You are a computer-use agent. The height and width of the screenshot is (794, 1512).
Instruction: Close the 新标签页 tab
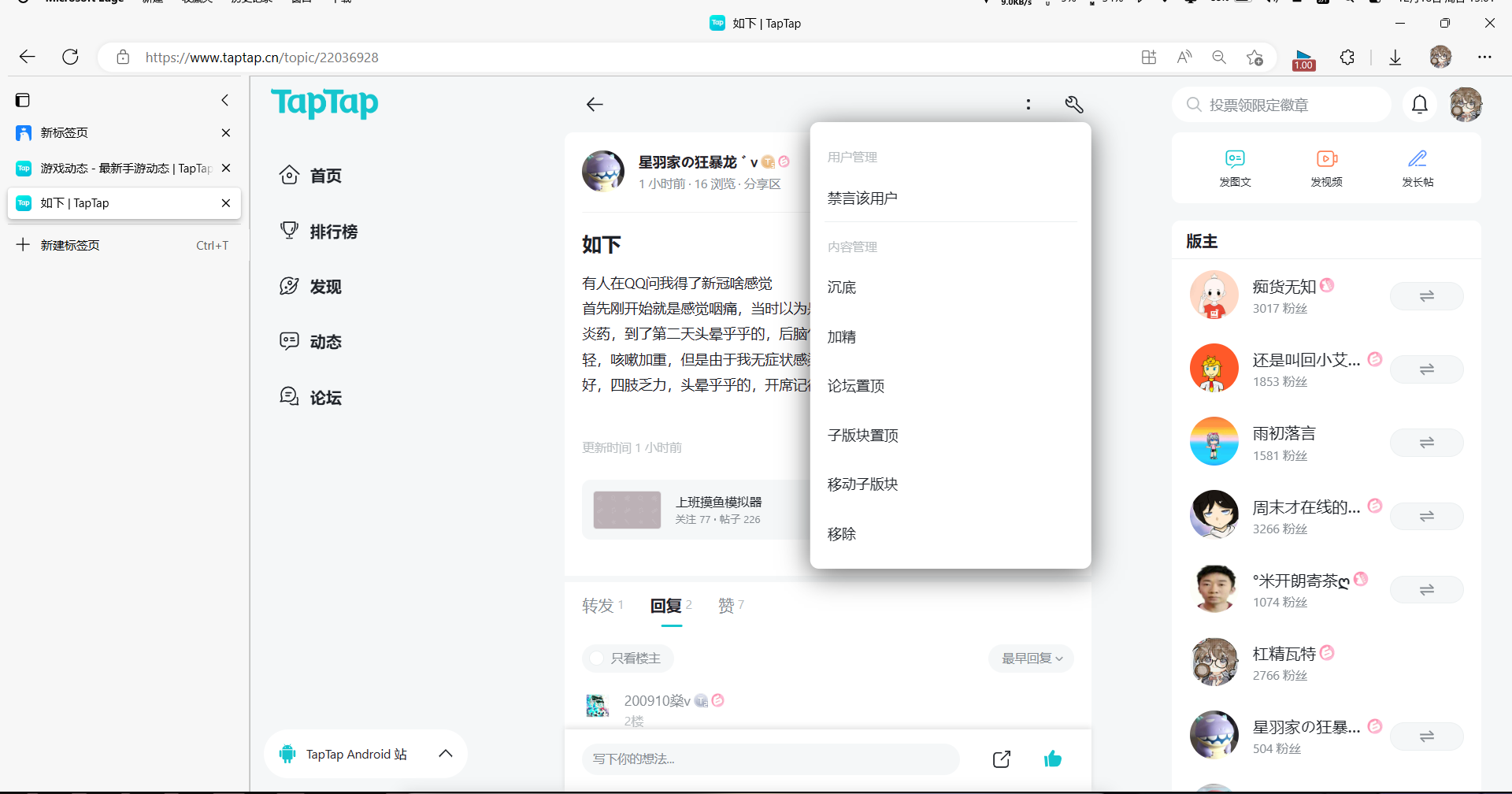coord(226,133)
